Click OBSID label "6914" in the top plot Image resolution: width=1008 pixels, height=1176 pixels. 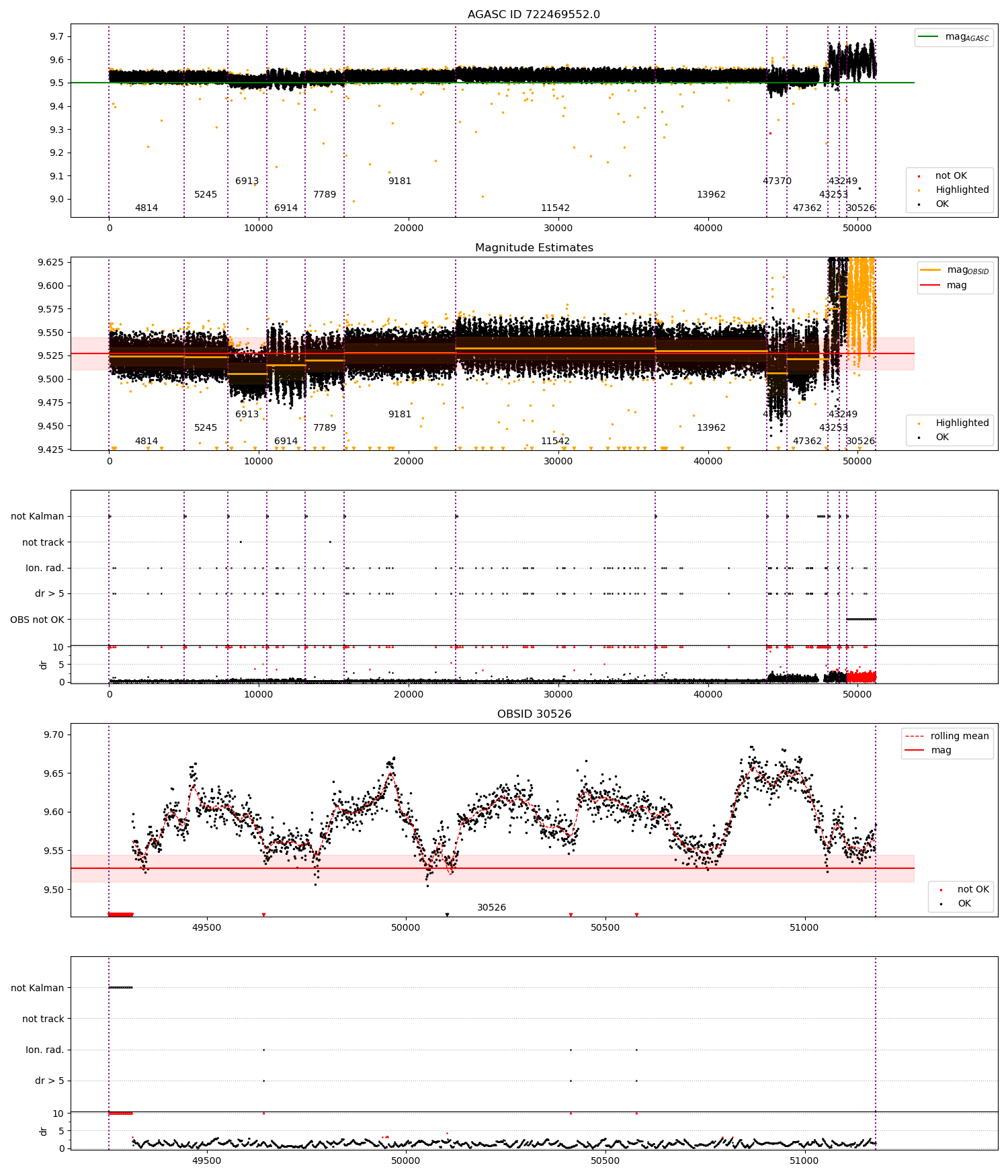pyautogui.click(x=286, y=208)
